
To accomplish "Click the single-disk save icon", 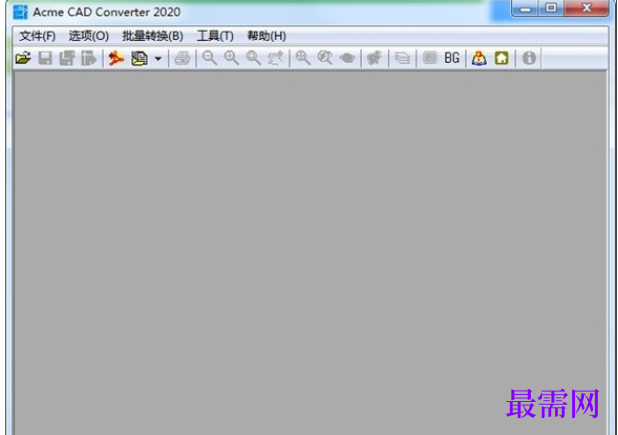I will [x=45, y=58].
